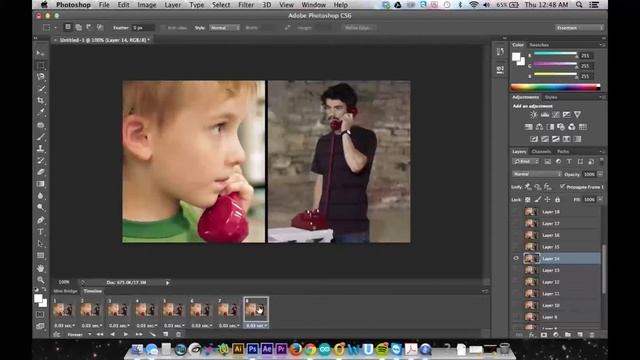640x360 pixels.
Task: Open the Fill value dropdown arrow
Action: pos(600,200)
